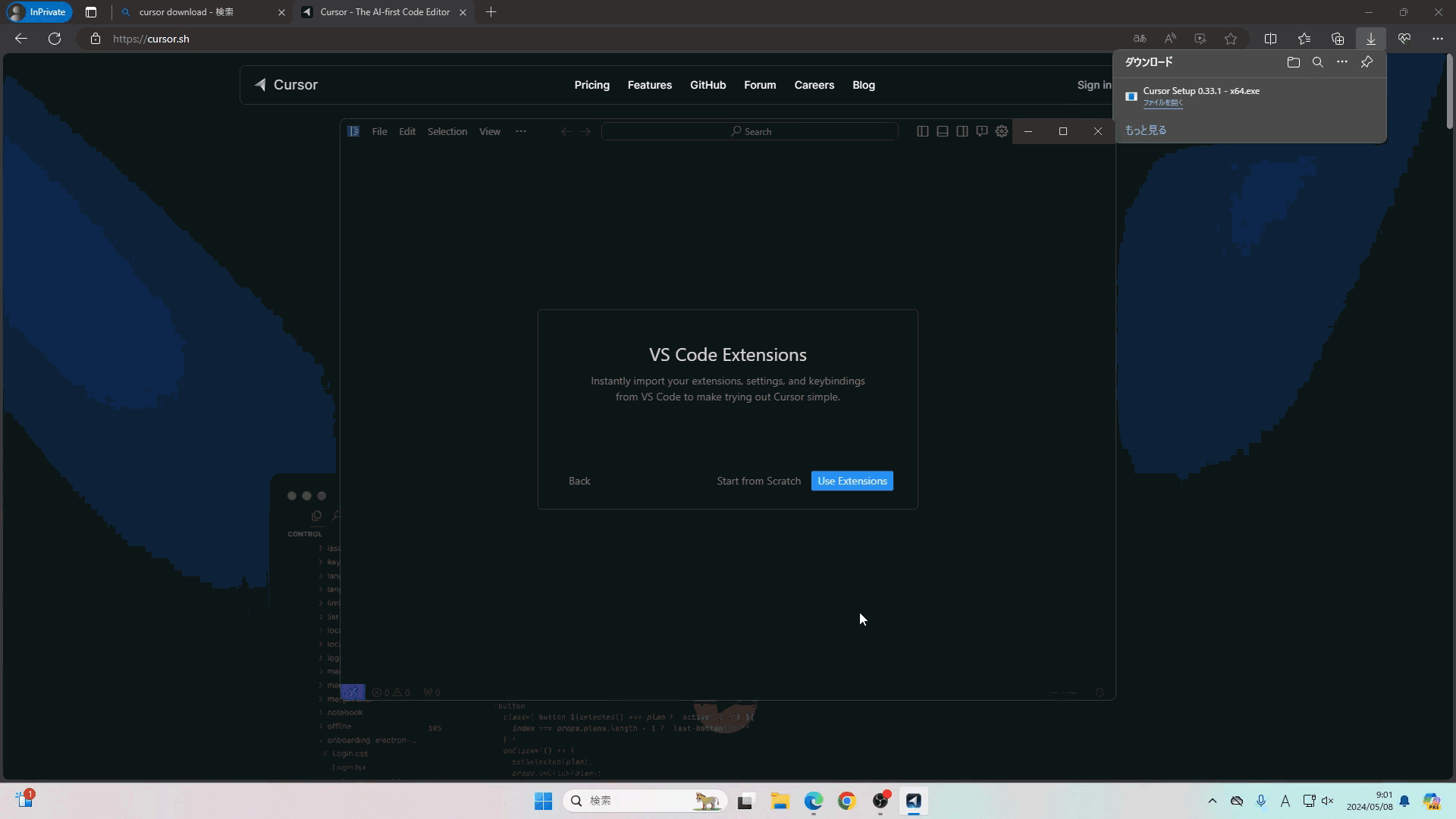
Task: Open the errors and warnings status item
Action: [391, 692]
